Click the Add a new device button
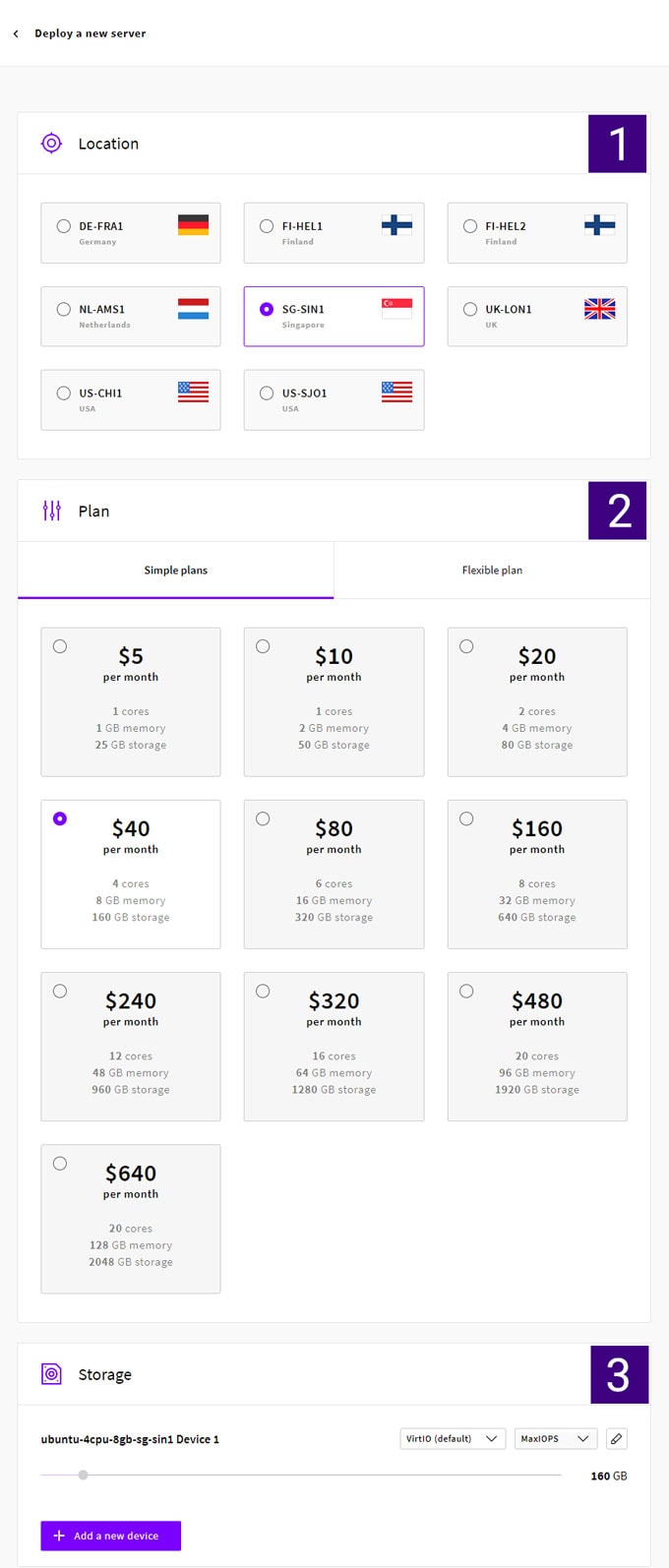Screen dimensions: 669x1568 coord(110,1536)
